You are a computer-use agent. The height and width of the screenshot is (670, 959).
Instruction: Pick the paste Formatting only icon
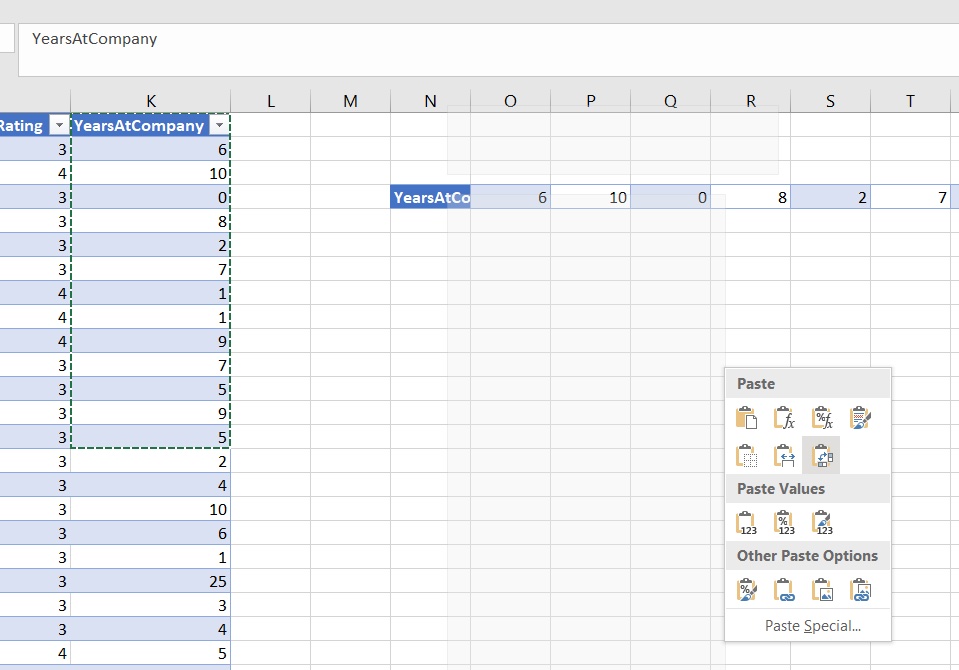pyautogui.click(x=746, y=590)
